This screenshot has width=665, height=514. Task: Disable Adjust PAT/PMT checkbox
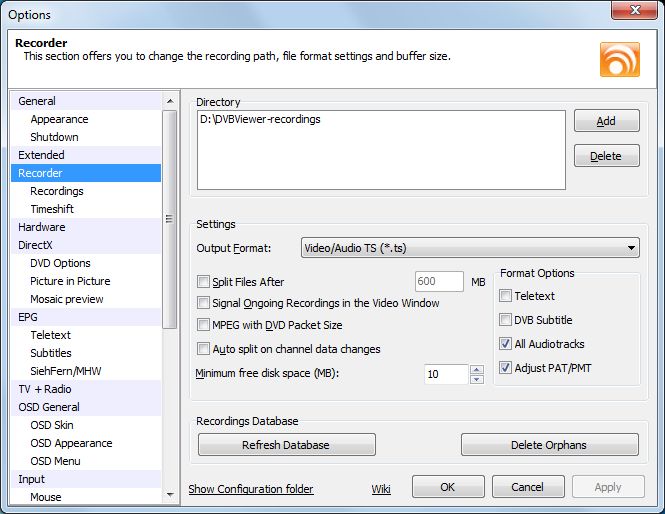click(x=506, y=367)
